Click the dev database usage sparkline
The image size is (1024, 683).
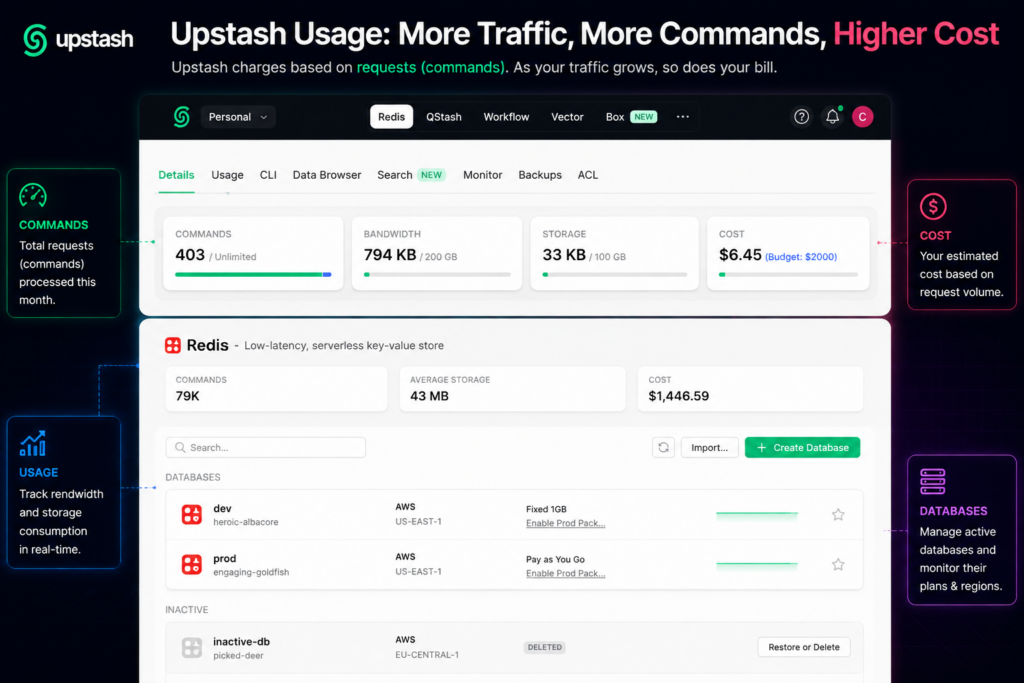tap(757, 515)
